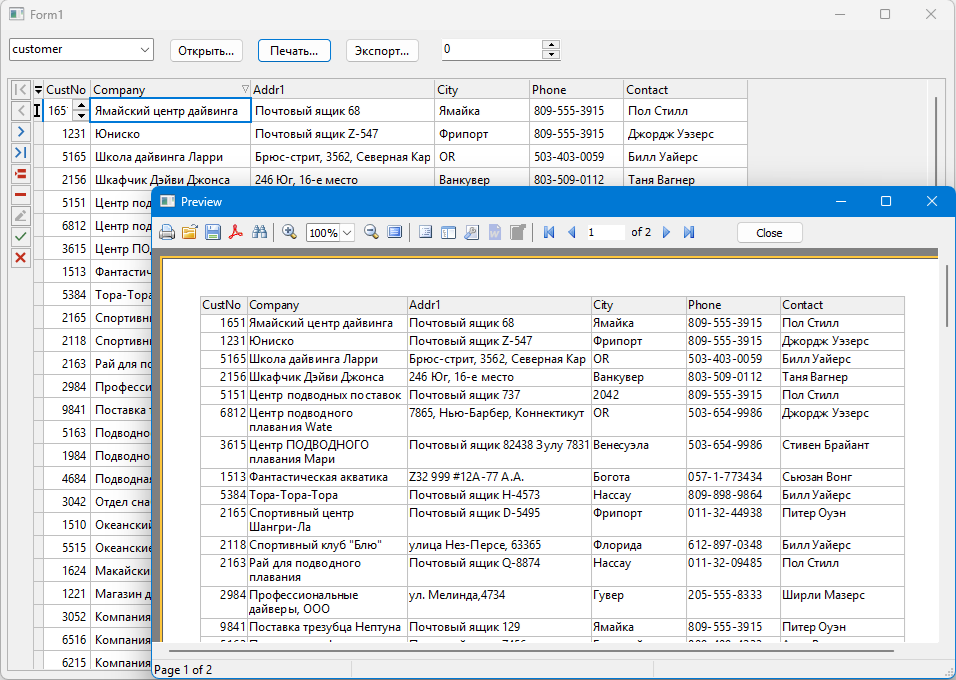The width and height of the screenshot is (956, 680).
Task: Open the Find binoculars tool
Action: coord(260,232)
